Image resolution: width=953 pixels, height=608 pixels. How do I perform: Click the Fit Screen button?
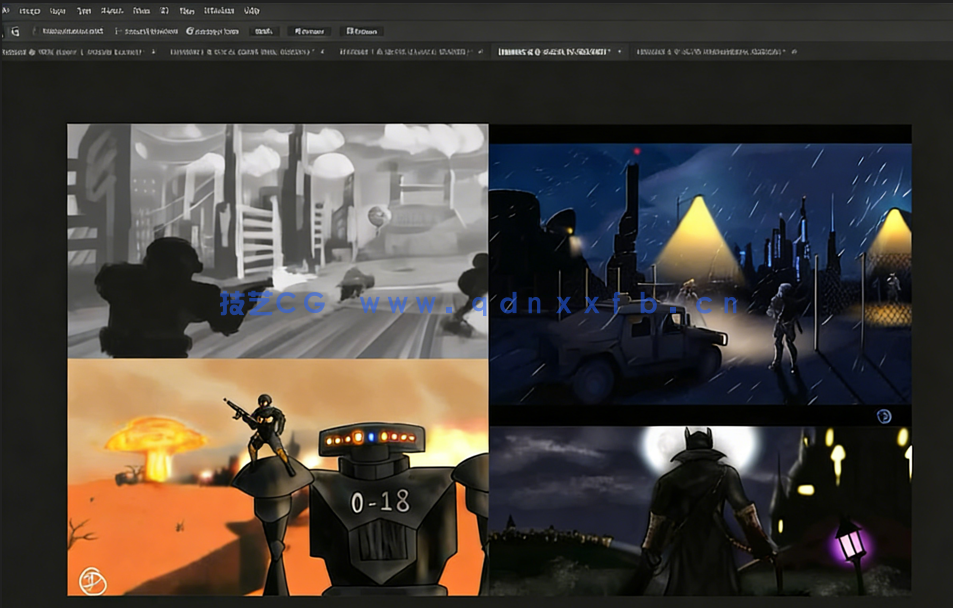pyautogui.click(x=309, y=31)
